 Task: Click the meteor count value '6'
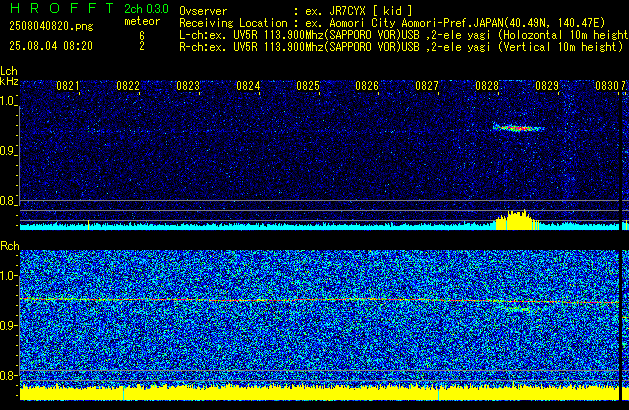pos(142,36)
